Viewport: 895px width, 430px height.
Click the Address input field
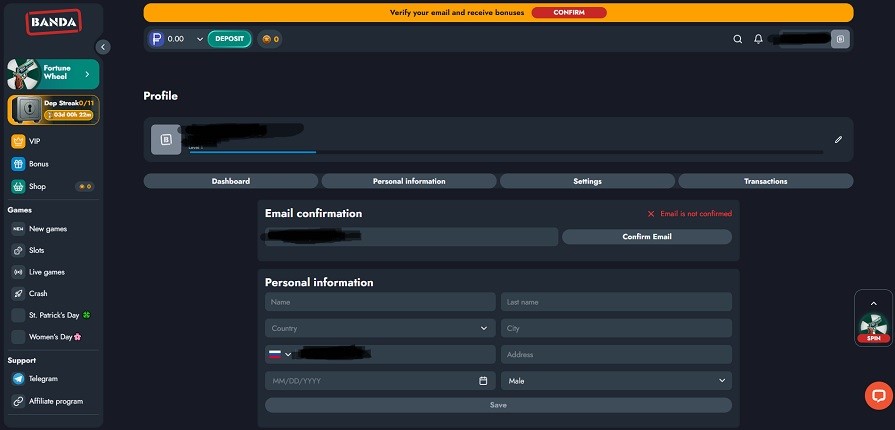tap(616, 355)
